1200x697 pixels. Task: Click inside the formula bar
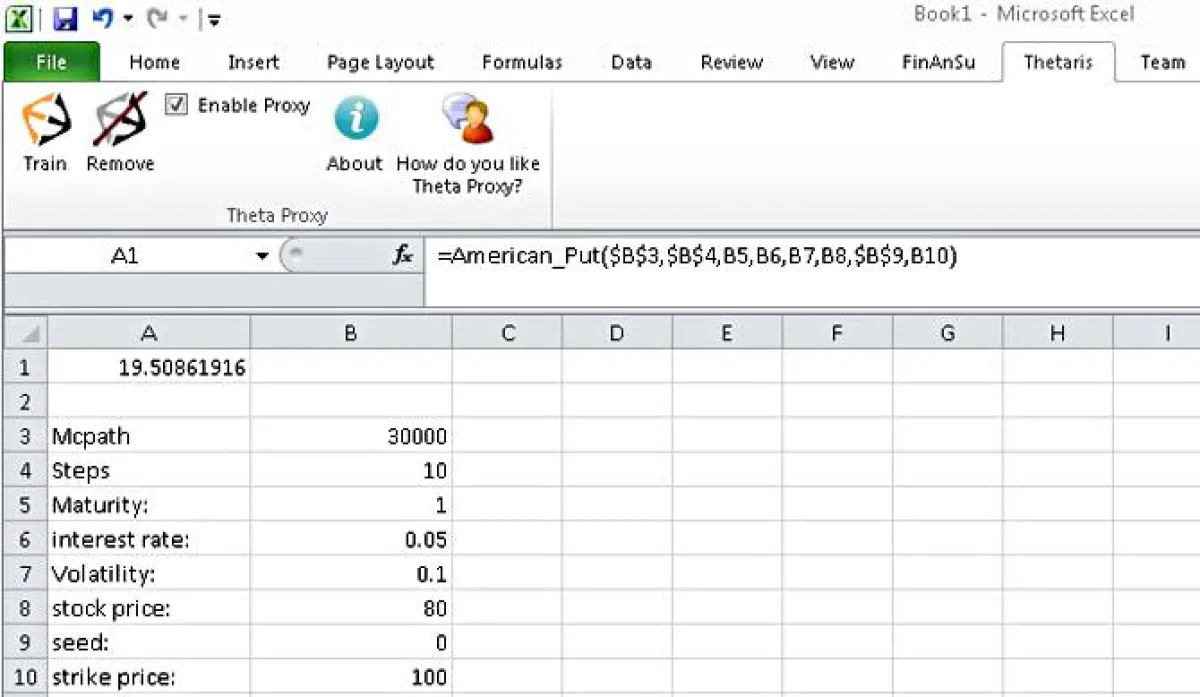pos(700,256)
